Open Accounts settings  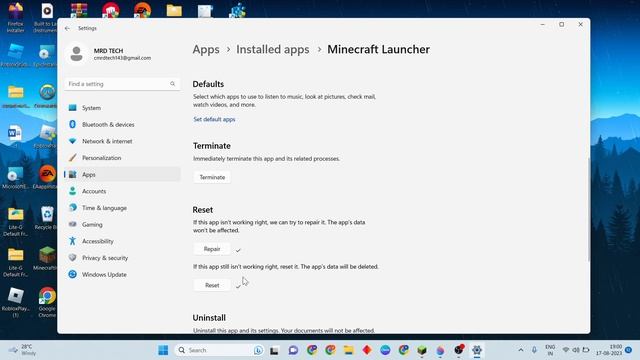(x=122, y=191)
